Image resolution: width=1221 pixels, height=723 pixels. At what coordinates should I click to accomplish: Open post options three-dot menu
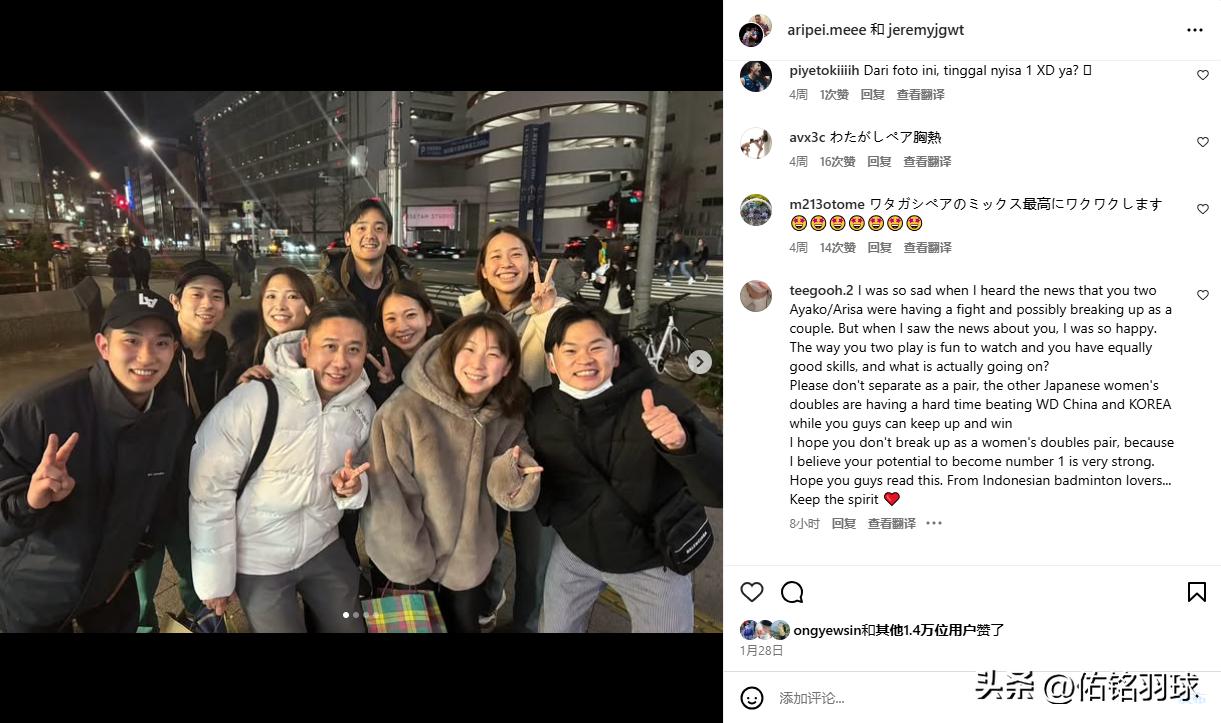1194,30
